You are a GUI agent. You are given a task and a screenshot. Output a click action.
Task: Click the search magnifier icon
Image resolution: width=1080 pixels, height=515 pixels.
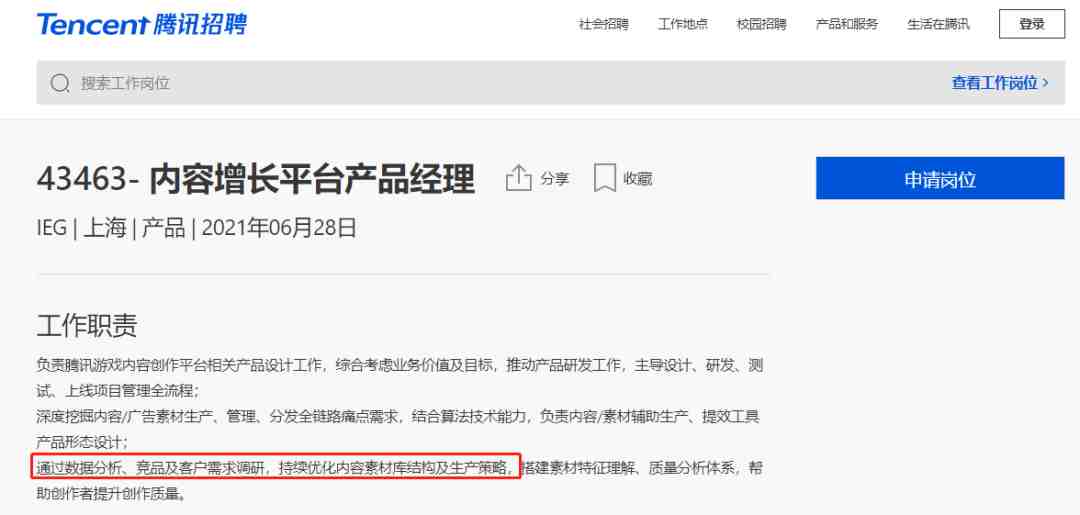60,83
